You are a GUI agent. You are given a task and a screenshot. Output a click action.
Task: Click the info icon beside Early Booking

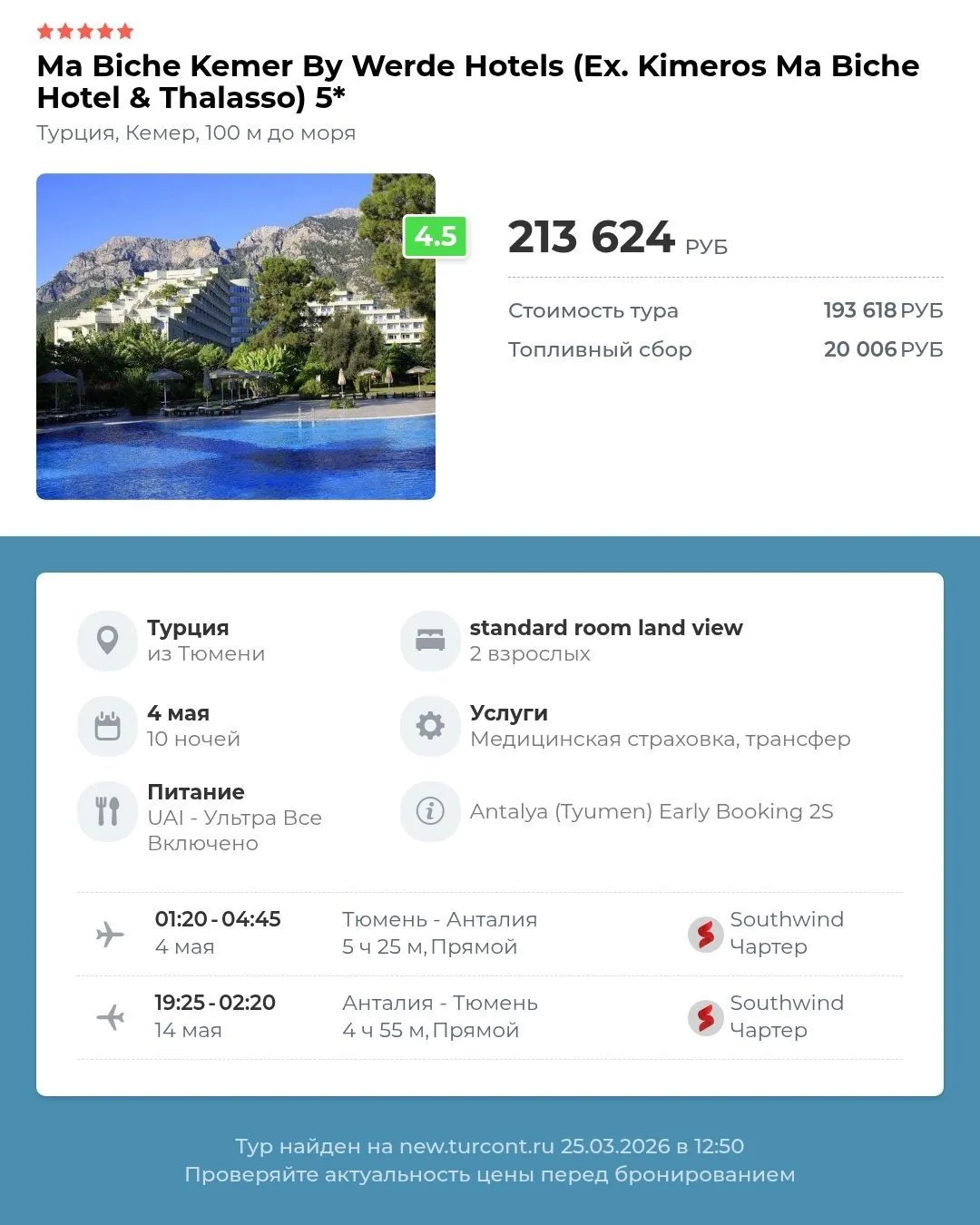pos(430,811)
